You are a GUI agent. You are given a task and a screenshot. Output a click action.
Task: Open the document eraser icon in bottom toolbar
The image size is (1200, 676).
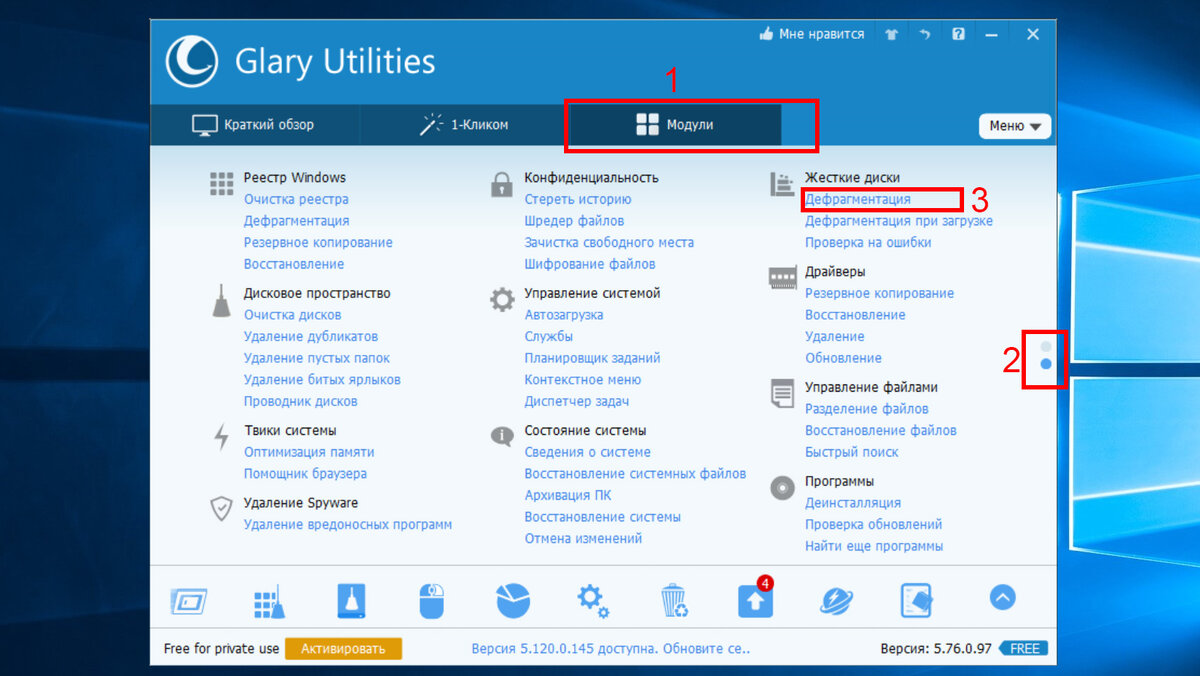point(917,600)
